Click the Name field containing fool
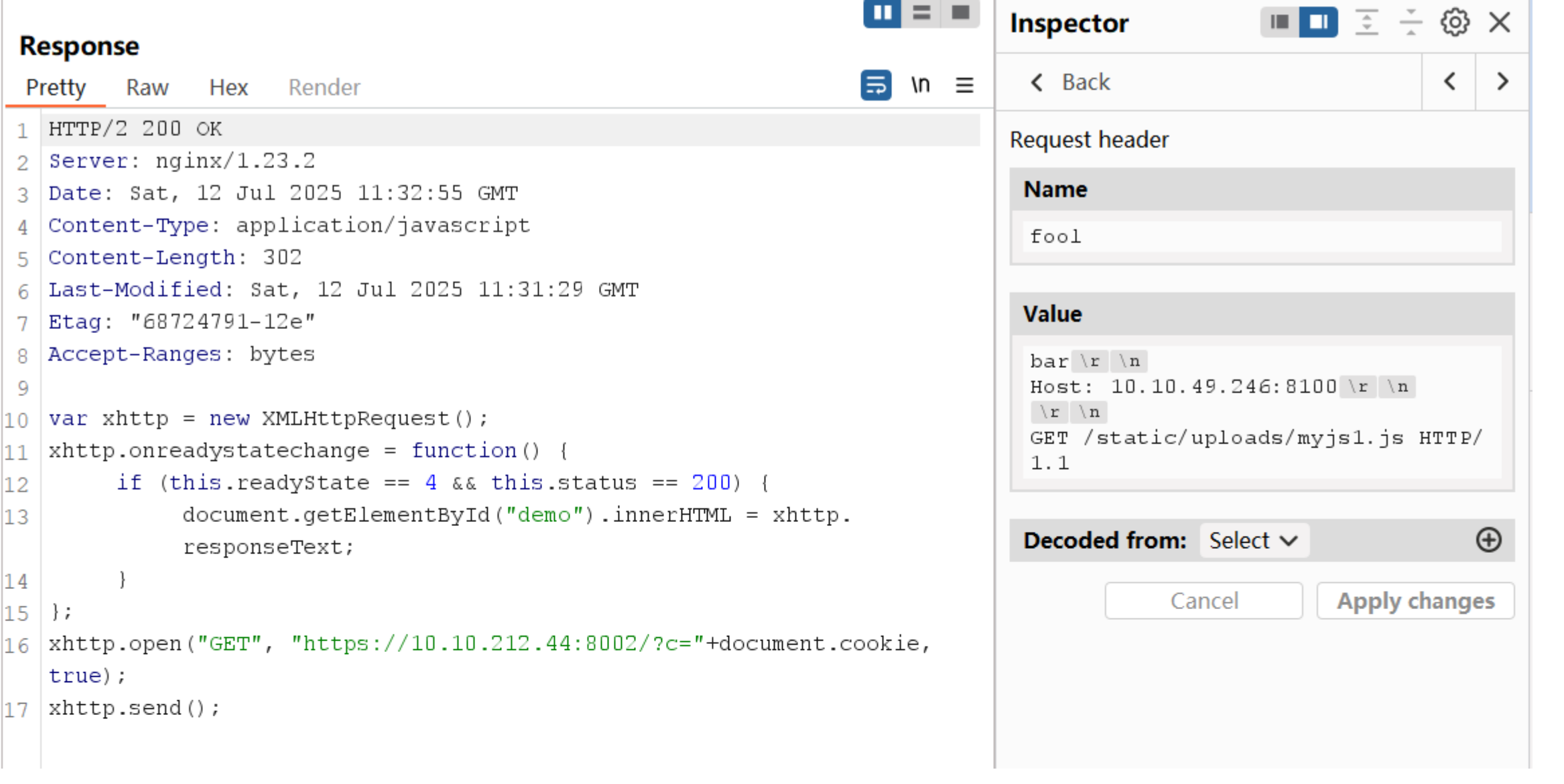The image size is (1564, 784). click(1260, 236)
